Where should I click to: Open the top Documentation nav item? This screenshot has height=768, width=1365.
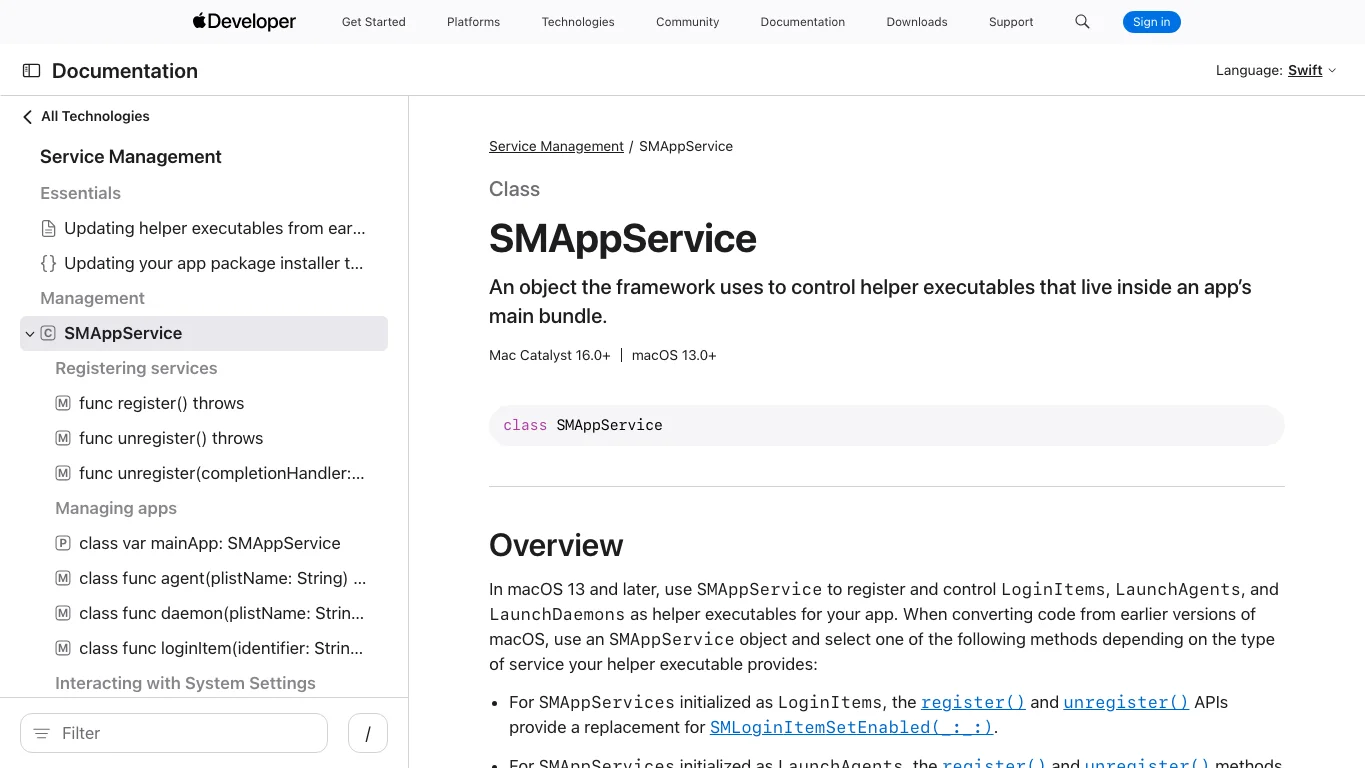click(803, 22)
